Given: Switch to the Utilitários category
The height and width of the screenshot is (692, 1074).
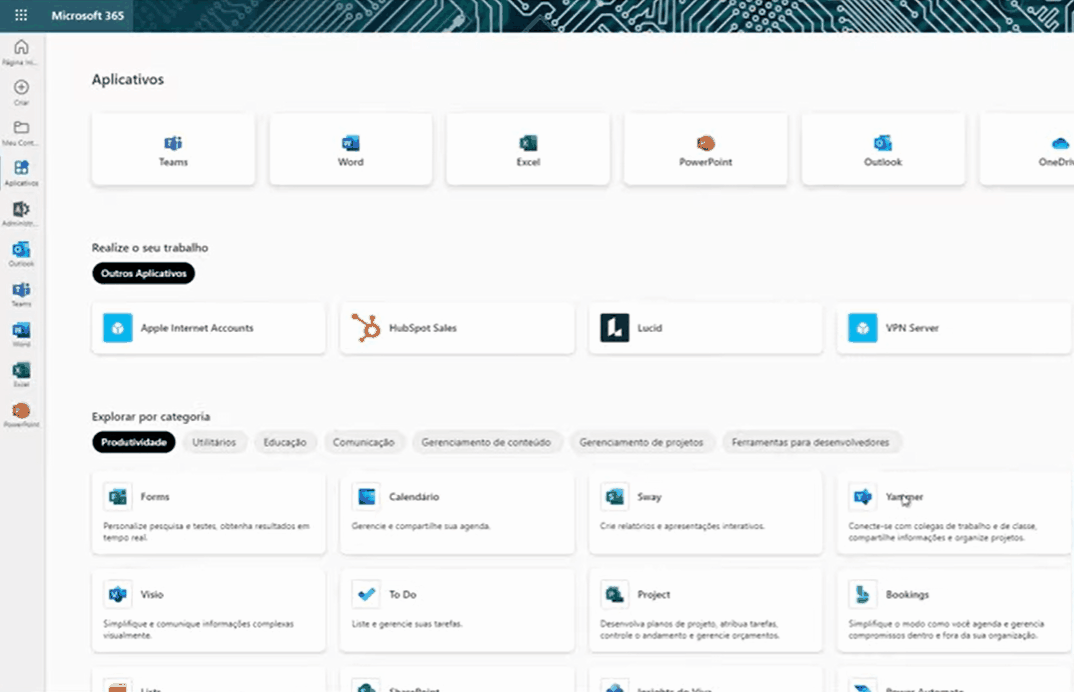Looking at the screenshot, I should (x=214, y=442).
